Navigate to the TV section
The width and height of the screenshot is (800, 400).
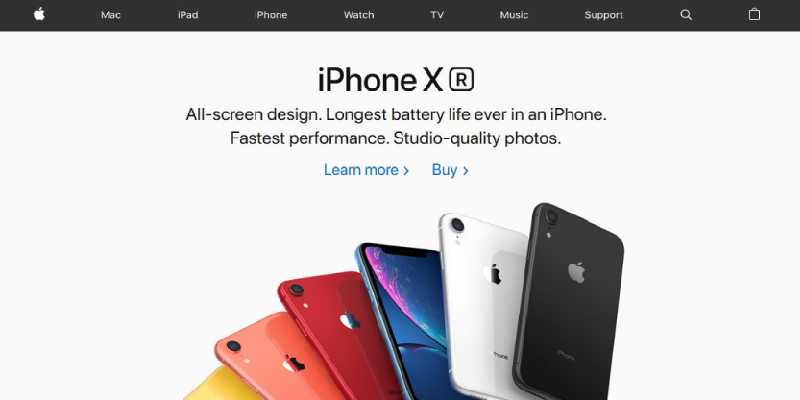[x=437, y=15]
